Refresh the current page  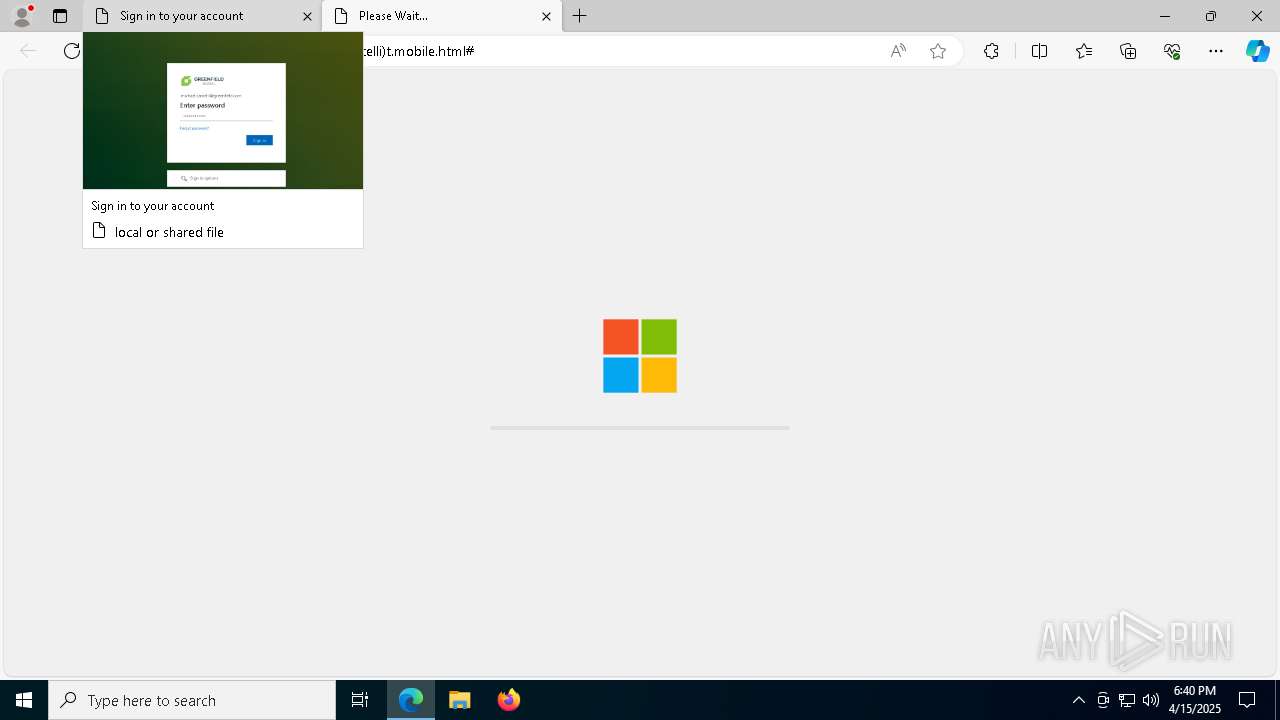[x=71, y=51]
